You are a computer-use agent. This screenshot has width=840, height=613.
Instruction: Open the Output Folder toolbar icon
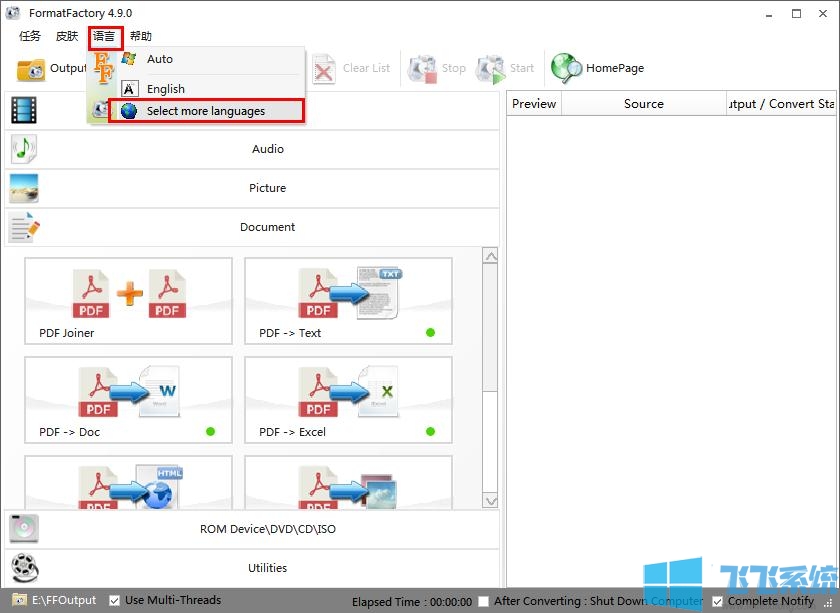click(x=31, y=69)
